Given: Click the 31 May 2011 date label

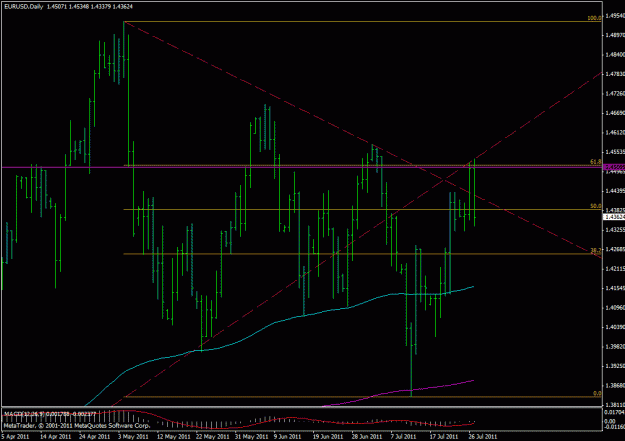Looking at the screenshot, I should click(x=252, y=437).
